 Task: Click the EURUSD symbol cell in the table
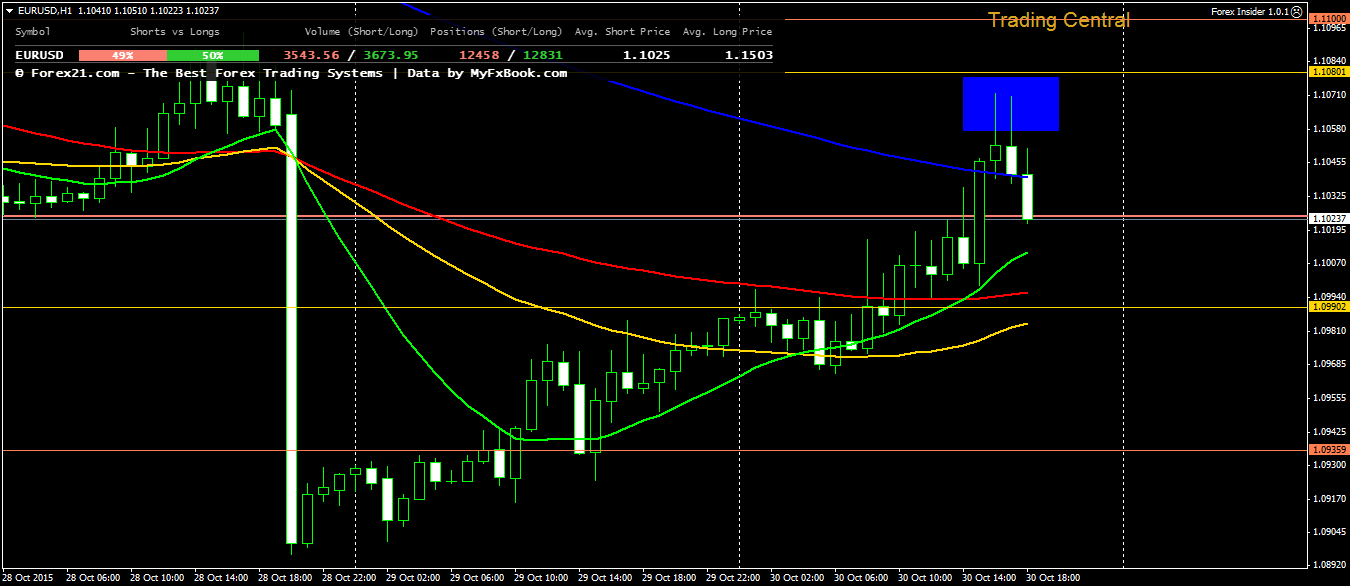click(x=39, y=55)
